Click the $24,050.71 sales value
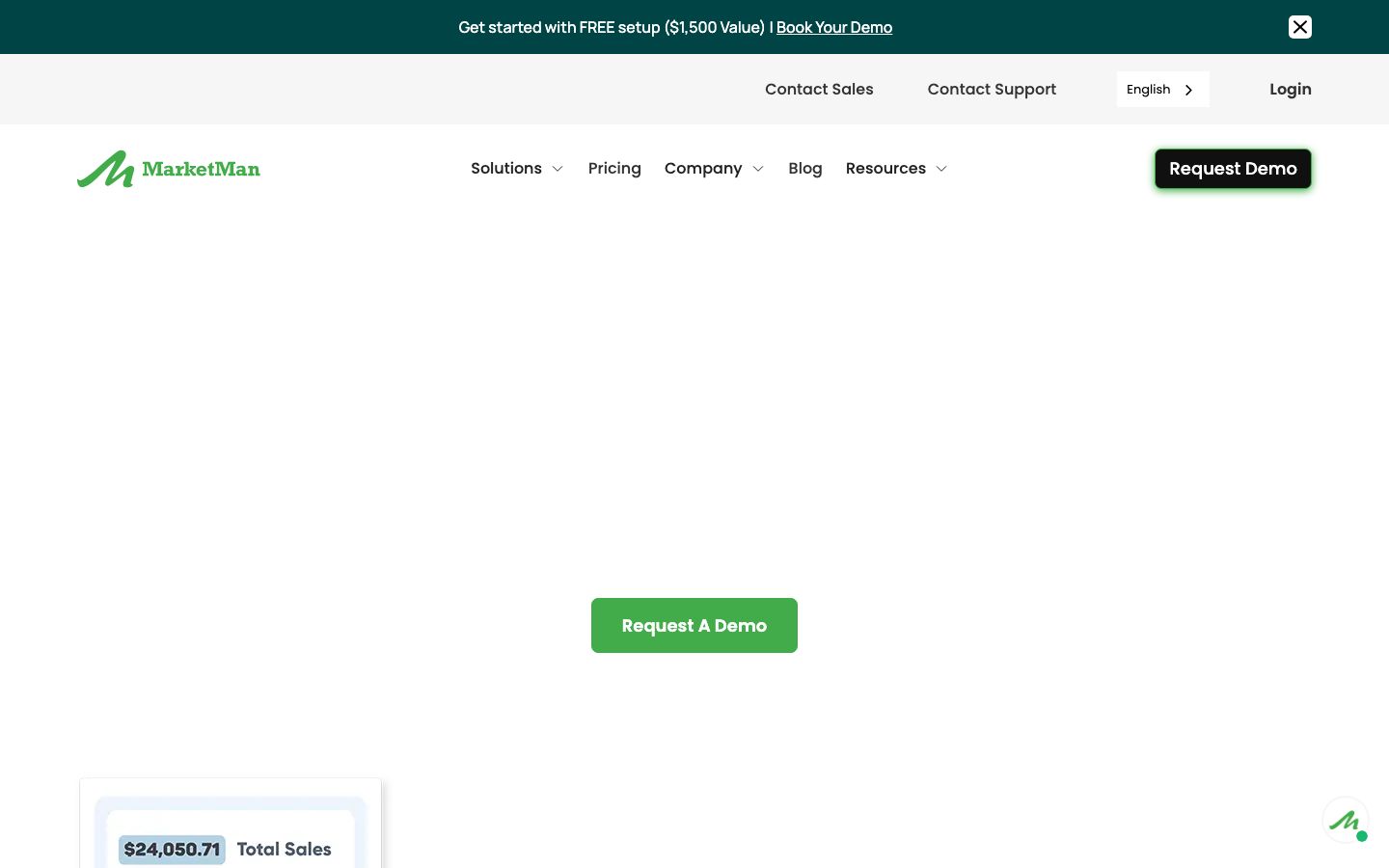Viewport: 1389px width, 868px height. [x=172, y=849]
